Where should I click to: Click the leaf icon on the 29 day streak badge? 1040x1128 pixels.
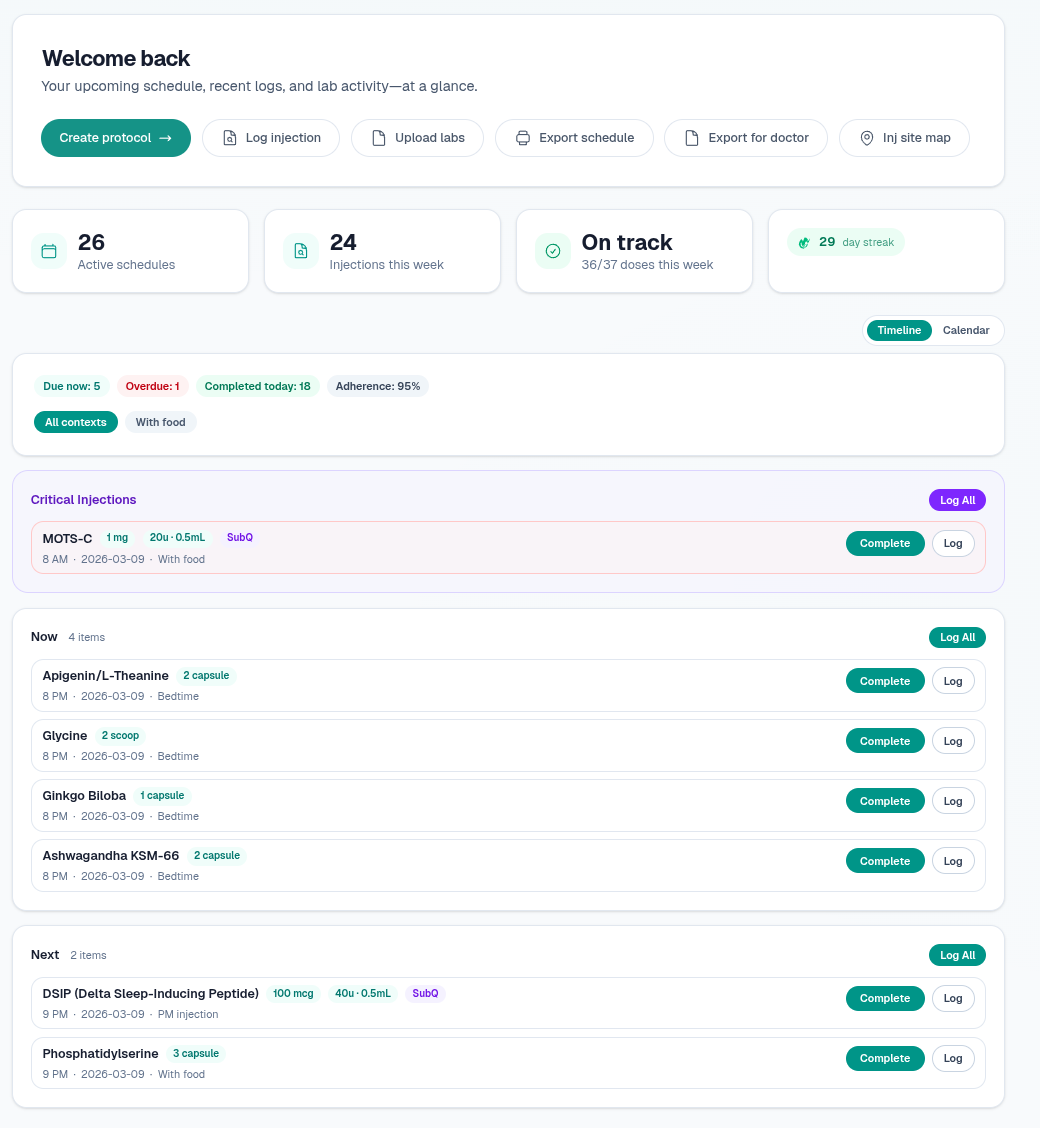pos(804,242)
